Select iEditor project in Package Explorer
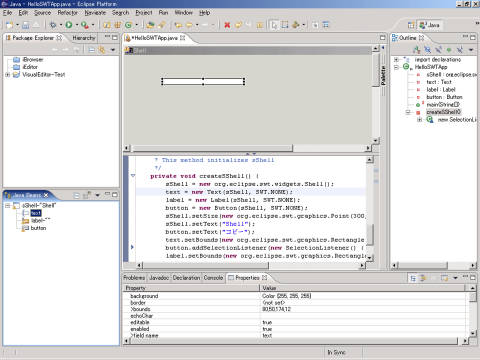The width and height of the screenshot is (480, 360). (30, 67)
